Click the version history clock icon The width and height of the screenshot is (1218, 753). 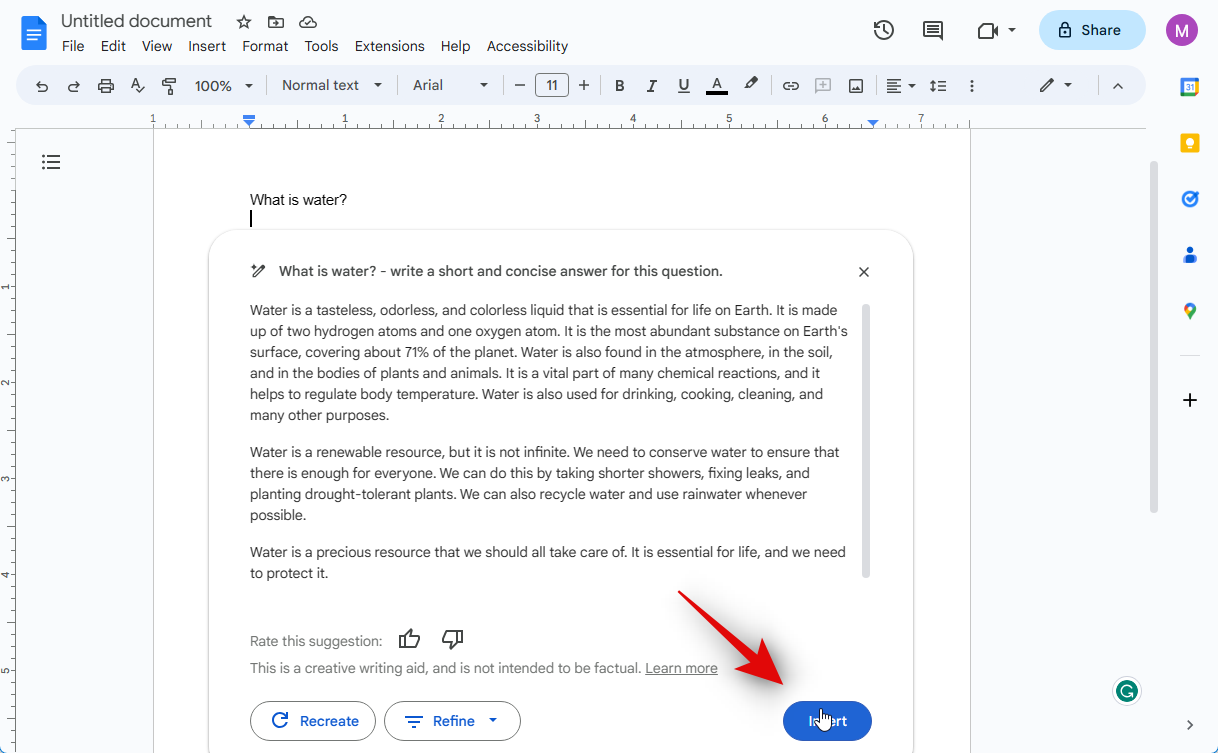click(x=883, y=30)
